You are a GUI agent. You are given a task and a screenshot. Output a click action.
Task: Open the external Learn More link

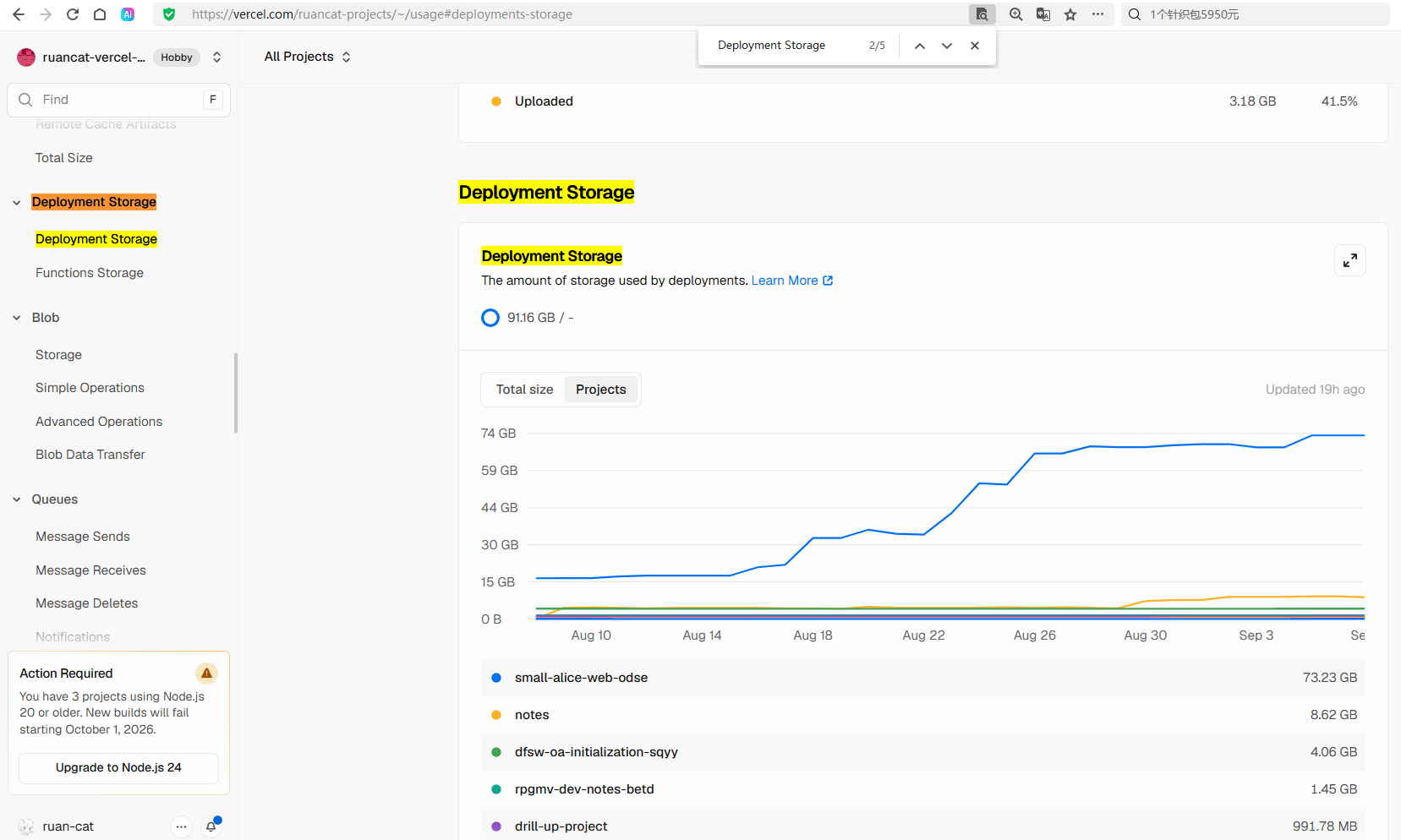[x=792, y=281]
